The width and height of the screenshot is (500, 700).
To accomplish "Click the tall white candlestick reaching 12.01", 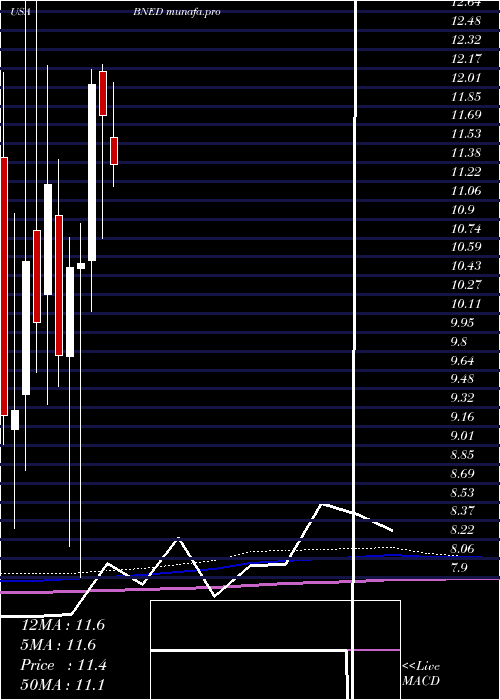I will tap(92, 172).
